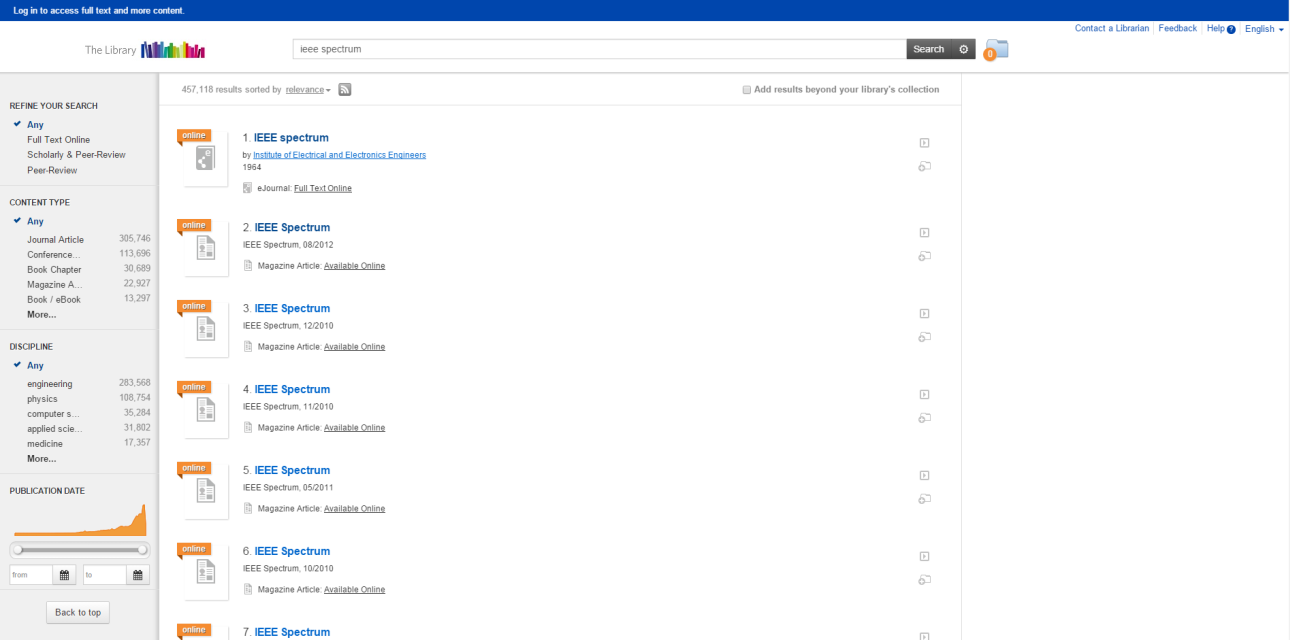Click the document thumbnail for result 1
The height and width of the screenshot is (640, 1290).
click(206, 159)
